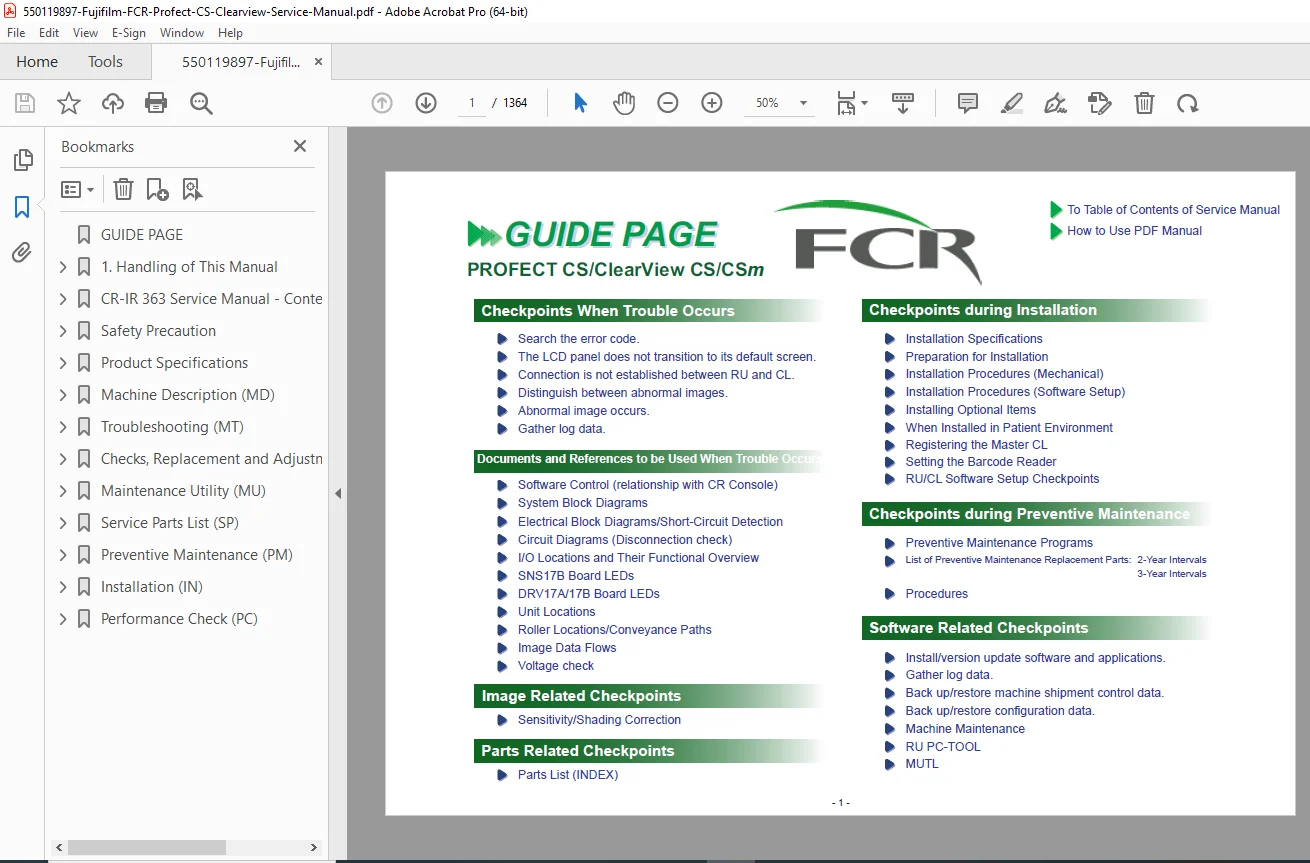Close the Bookmarks panel

coord(300,146)
